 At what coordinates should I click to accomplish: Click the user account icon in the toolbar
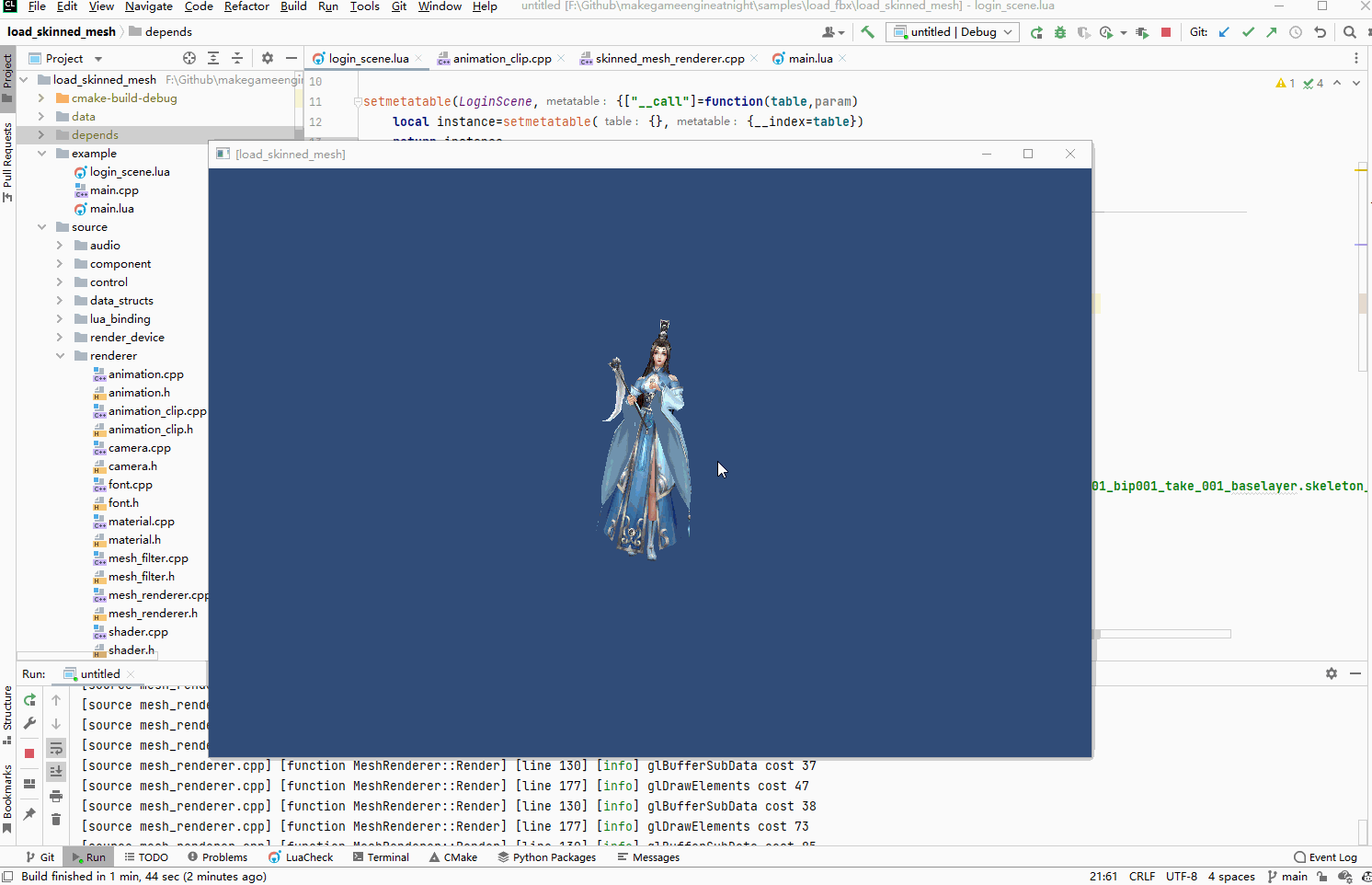(833, 32)
